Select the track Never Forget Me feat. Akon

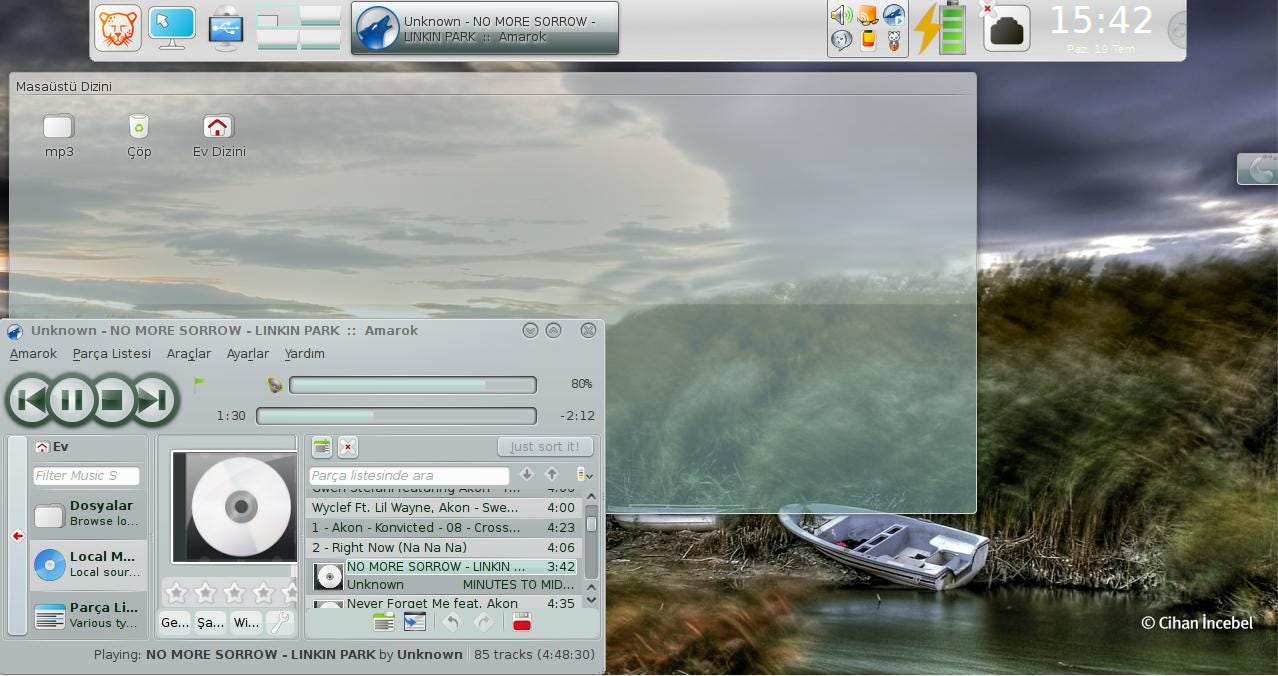click(443, 604)
